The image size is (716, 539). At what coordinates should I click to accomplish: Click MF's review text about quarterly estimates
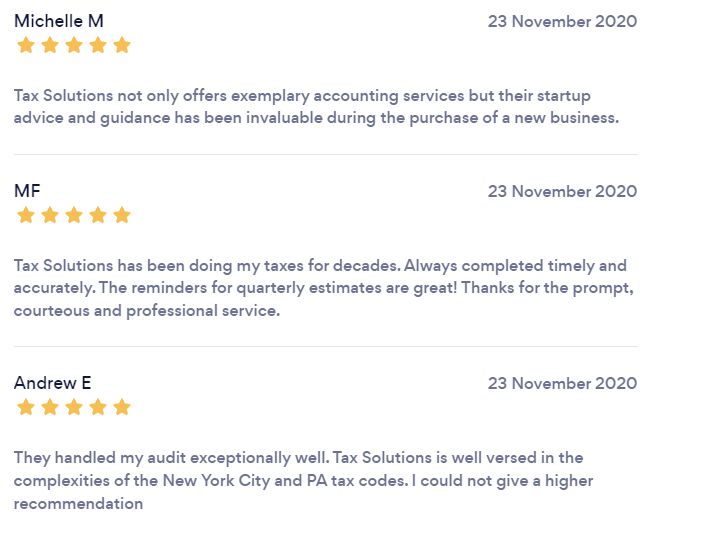pos(324,288)
